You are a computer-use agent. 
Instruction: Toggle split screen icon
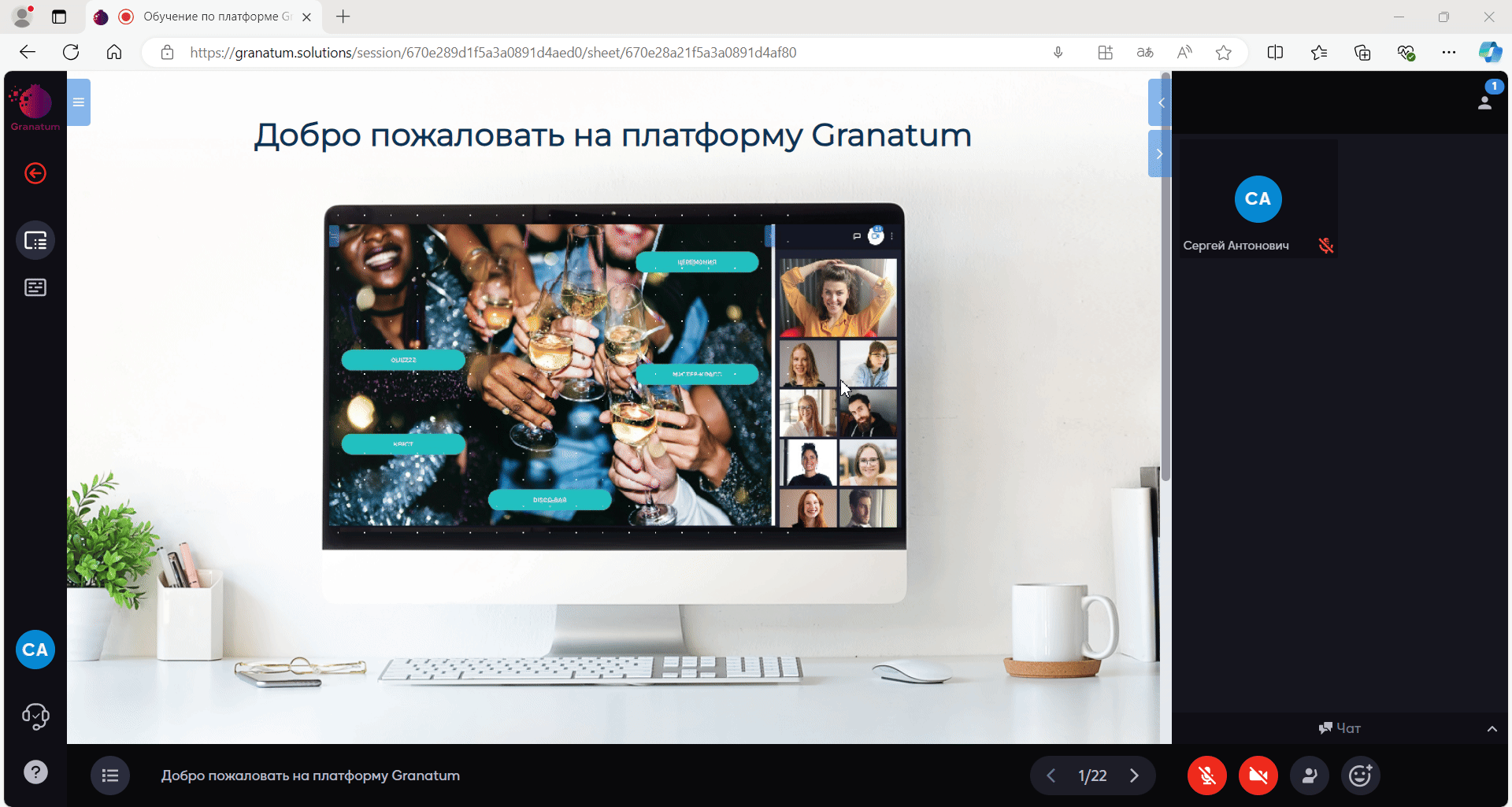tap(1276, 53)
